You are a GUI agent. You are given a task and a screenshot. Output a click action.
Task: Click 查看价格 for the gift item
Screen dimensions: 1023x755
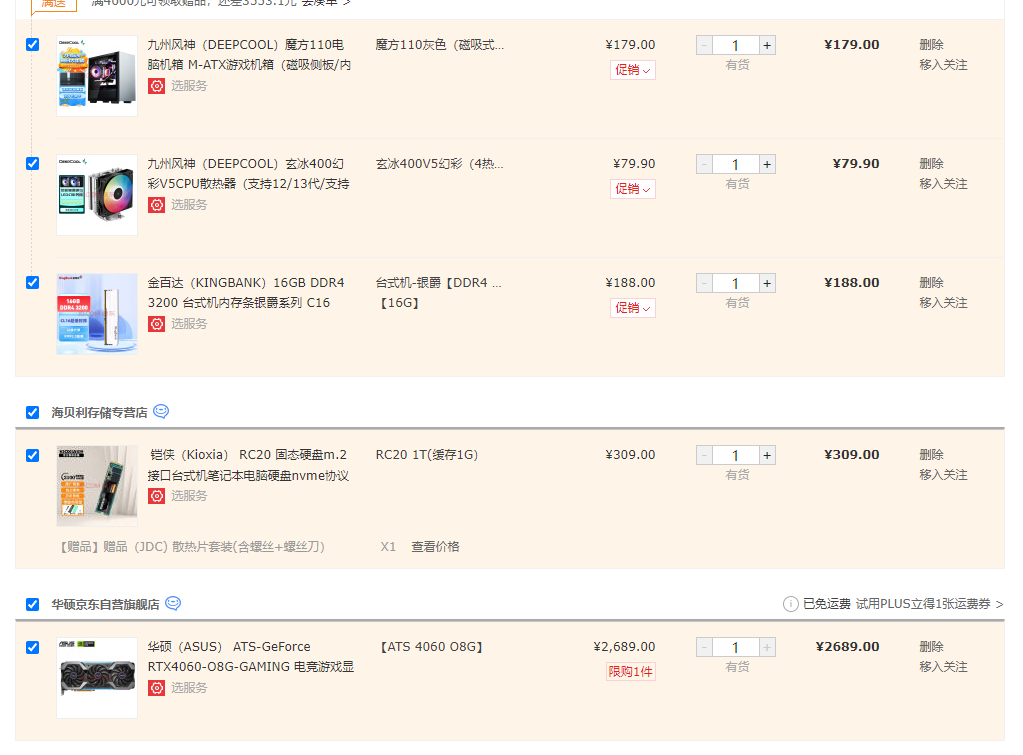(435, 547)
